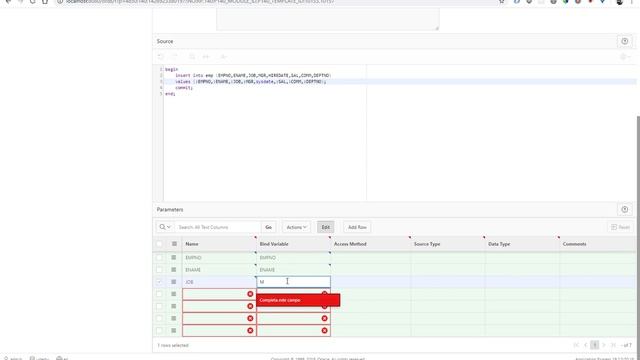Viewport: 640px width, 360px height.
Task: Select page 1 in grid pagination
Action: click(x=595, y=345)
